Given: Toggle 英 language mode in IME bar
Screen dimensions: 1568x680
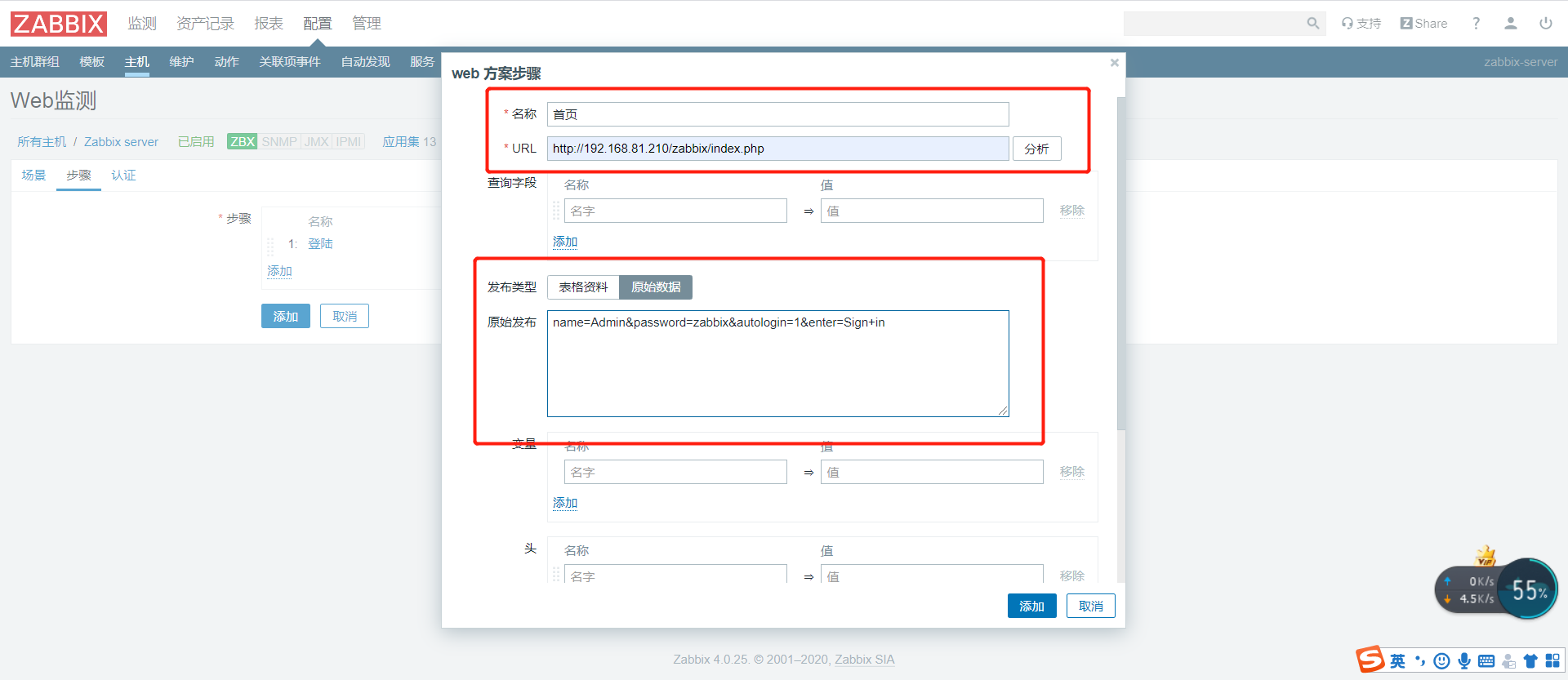Looking at the screenshot, I should tap(1398, 661).
